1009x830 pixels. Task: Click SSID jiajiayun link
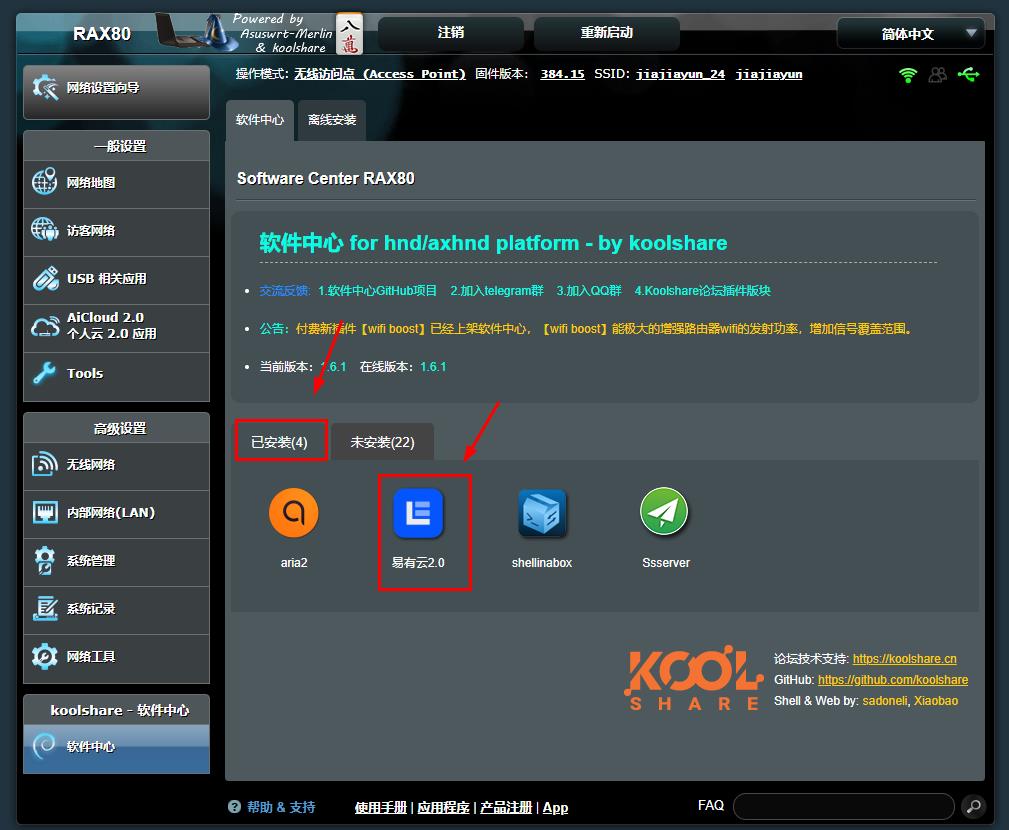coord(769,74)
